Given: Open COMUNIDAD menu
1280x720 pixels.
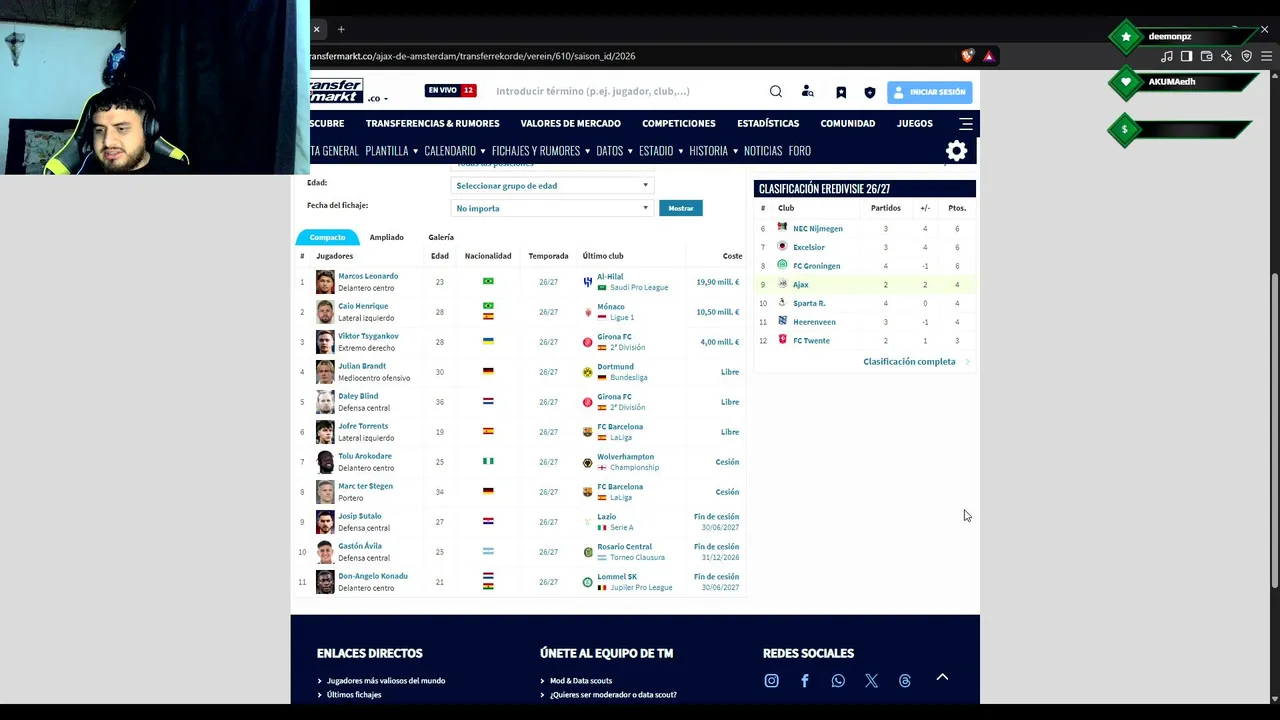Looking at the screenshot, I should pyautogui.click(x=848, y=124).
